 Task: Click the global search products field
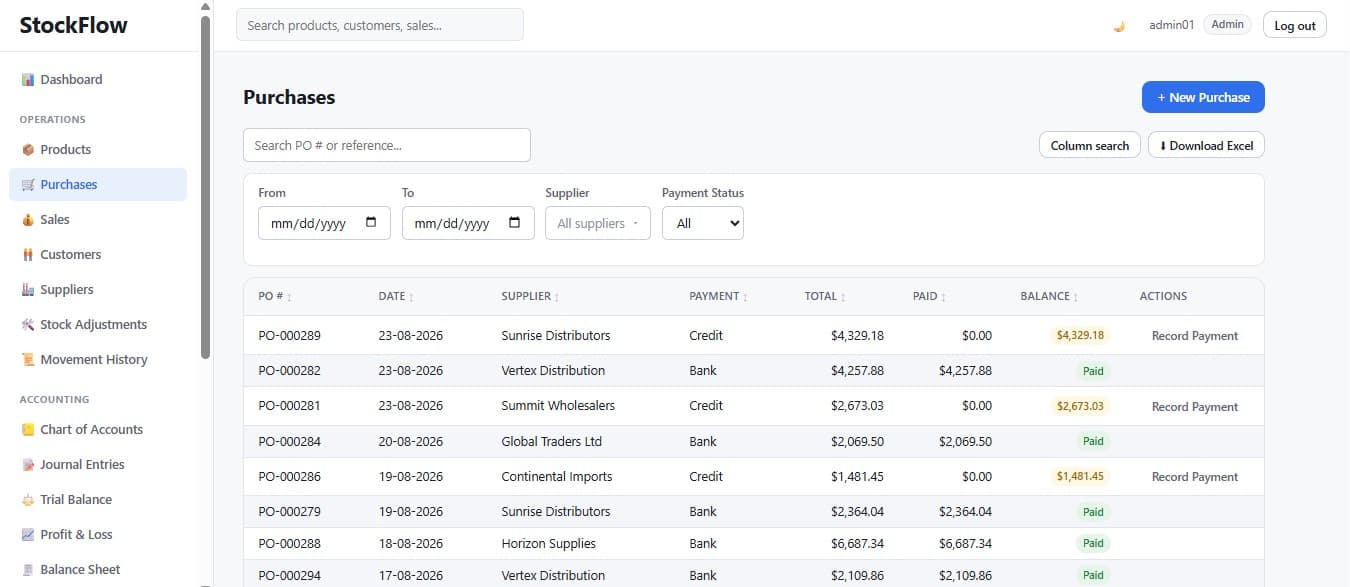[x=380, y=25]
